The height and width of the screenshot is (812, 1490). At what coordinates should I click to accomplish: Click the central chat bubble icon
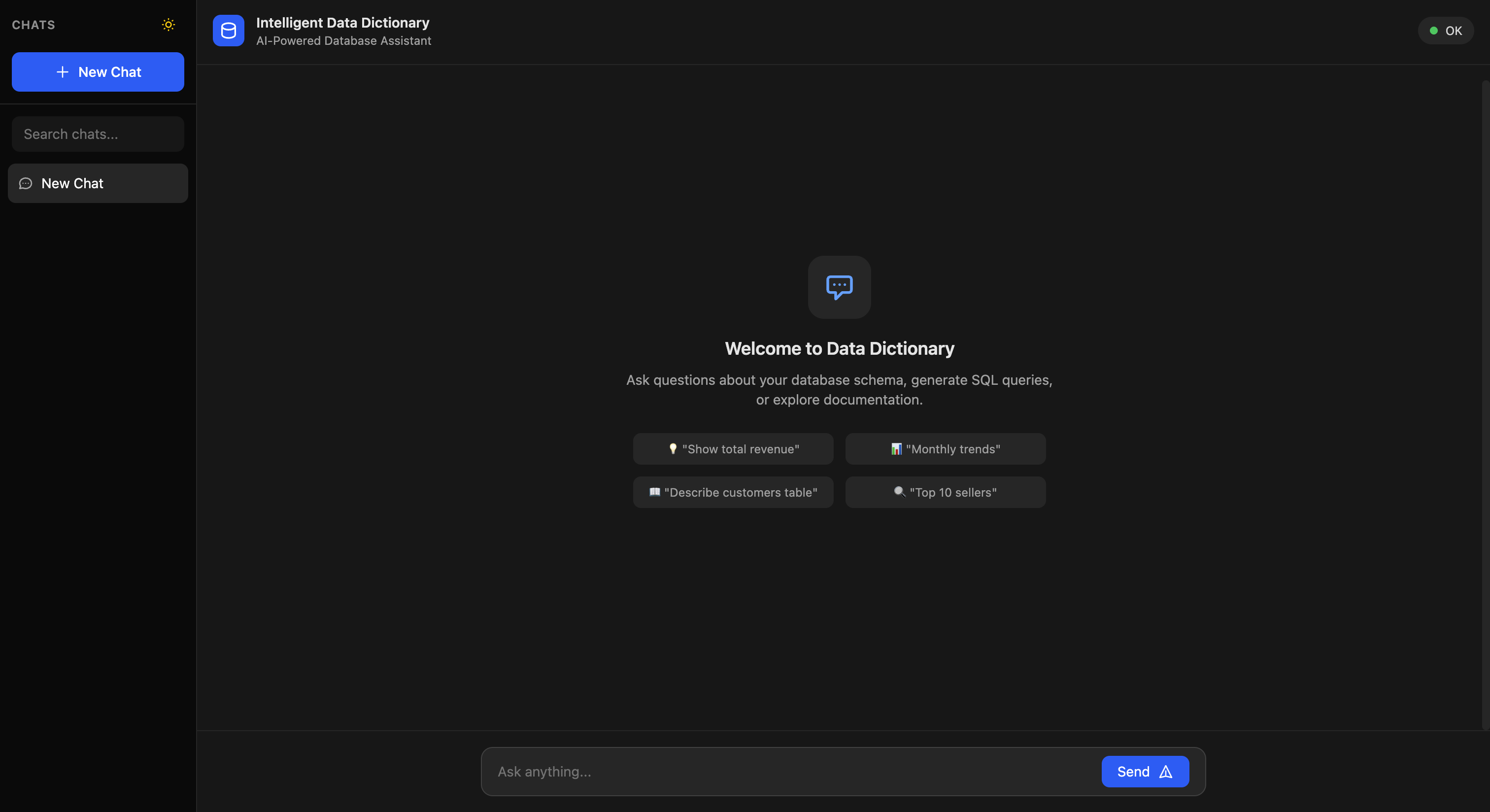coord(839,287)
